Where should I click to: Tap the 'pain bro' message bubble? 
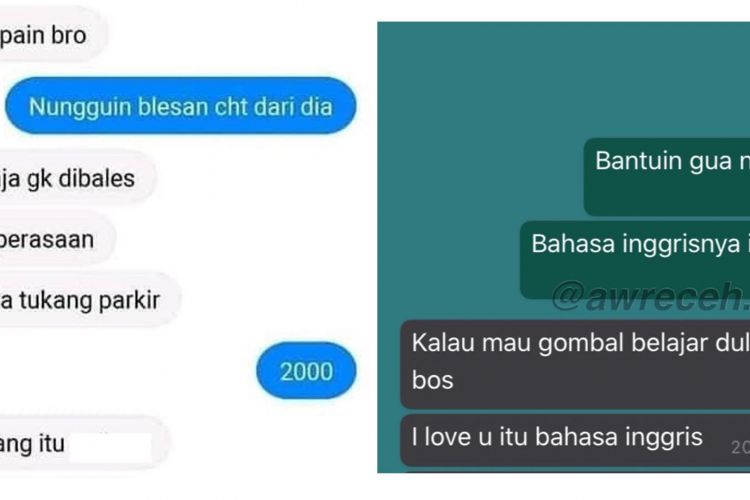pos(53,34)
